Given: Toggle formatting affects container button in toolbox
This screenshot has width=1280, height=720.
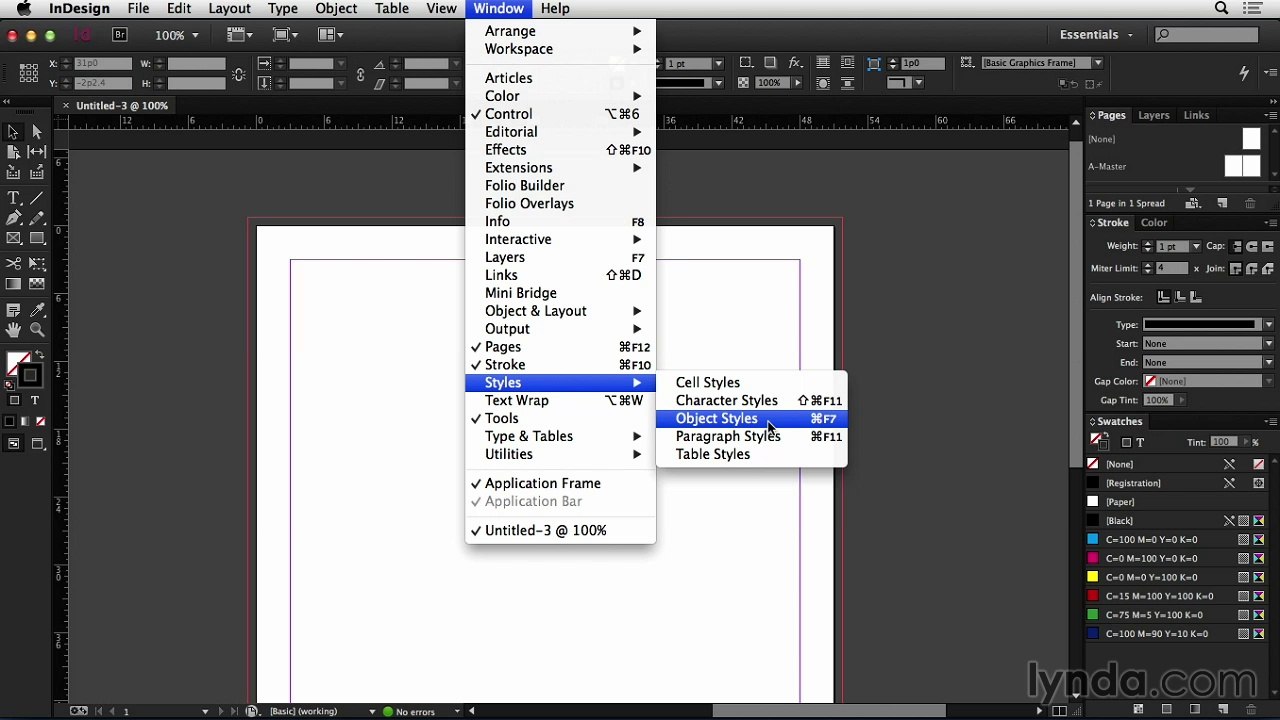Looking at the screenshot, I should point(14,400).
